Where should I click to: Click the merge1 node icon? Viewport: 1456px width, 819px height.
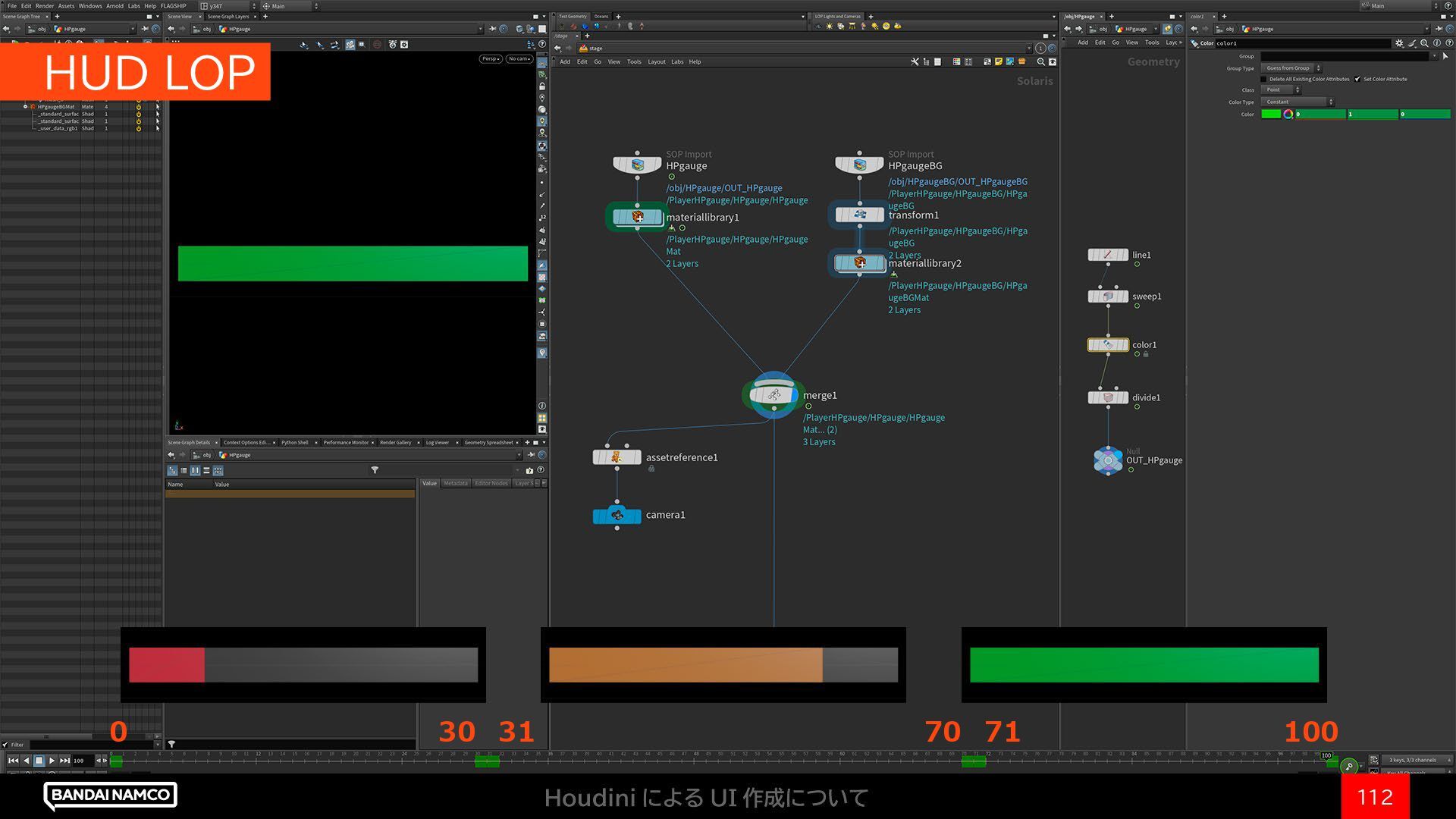[x=773, y=394]
